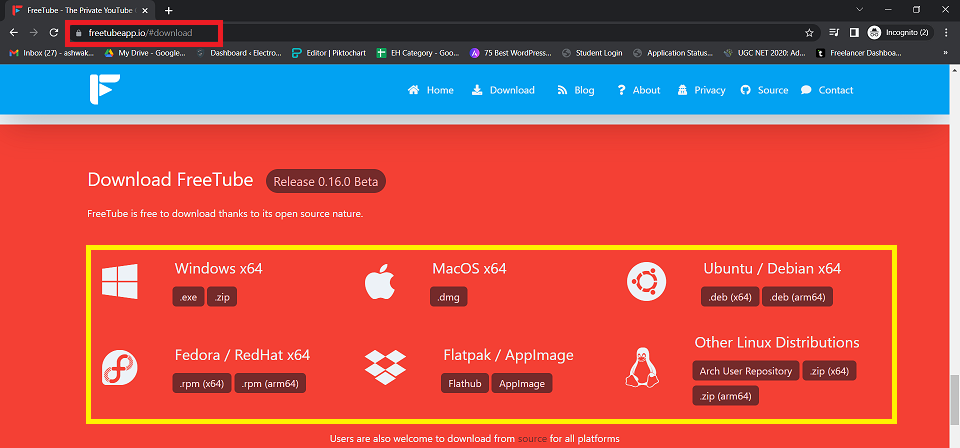Click the Ubuntu logo icon

coord(646,282)
